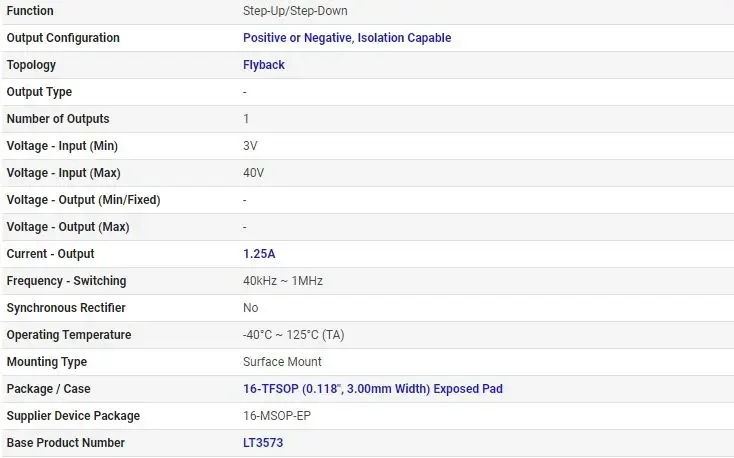Image resolution: width=734 pixels, height=458 pixels.
Task: Click the Package / Case label
Action: coord(49,389)
